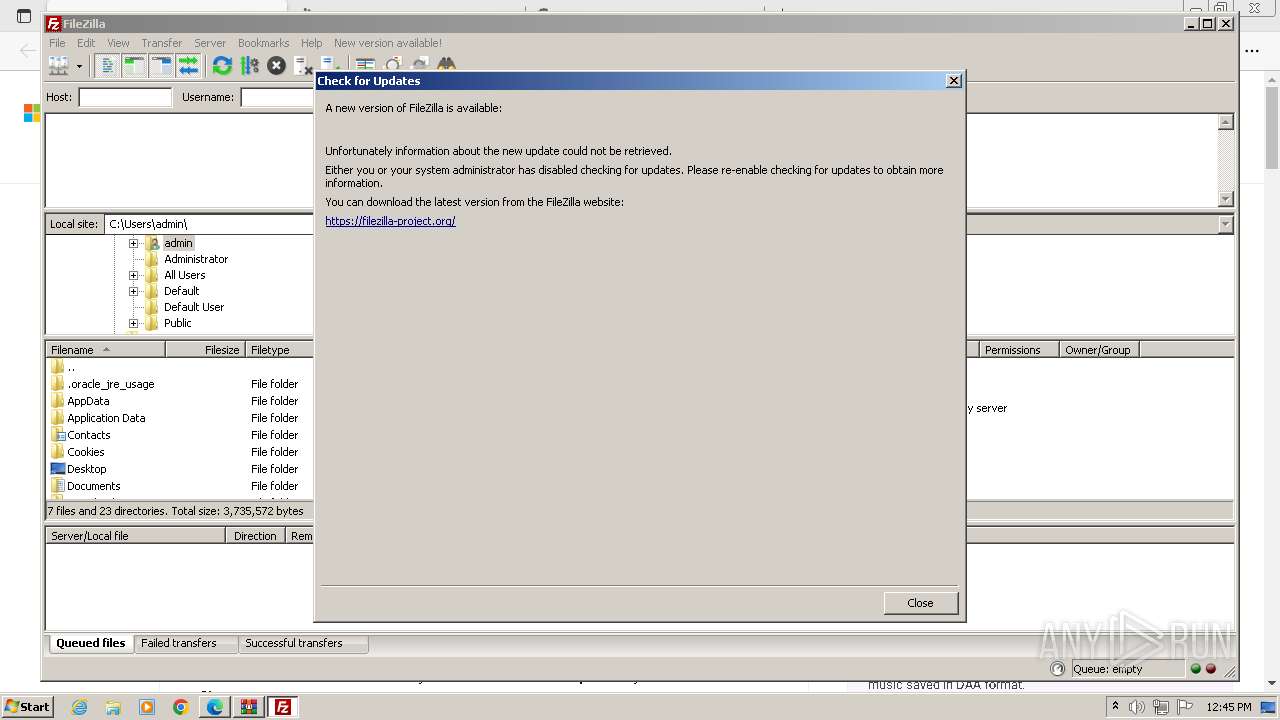Toggle directory comparison icon

[x=392, y=65]
